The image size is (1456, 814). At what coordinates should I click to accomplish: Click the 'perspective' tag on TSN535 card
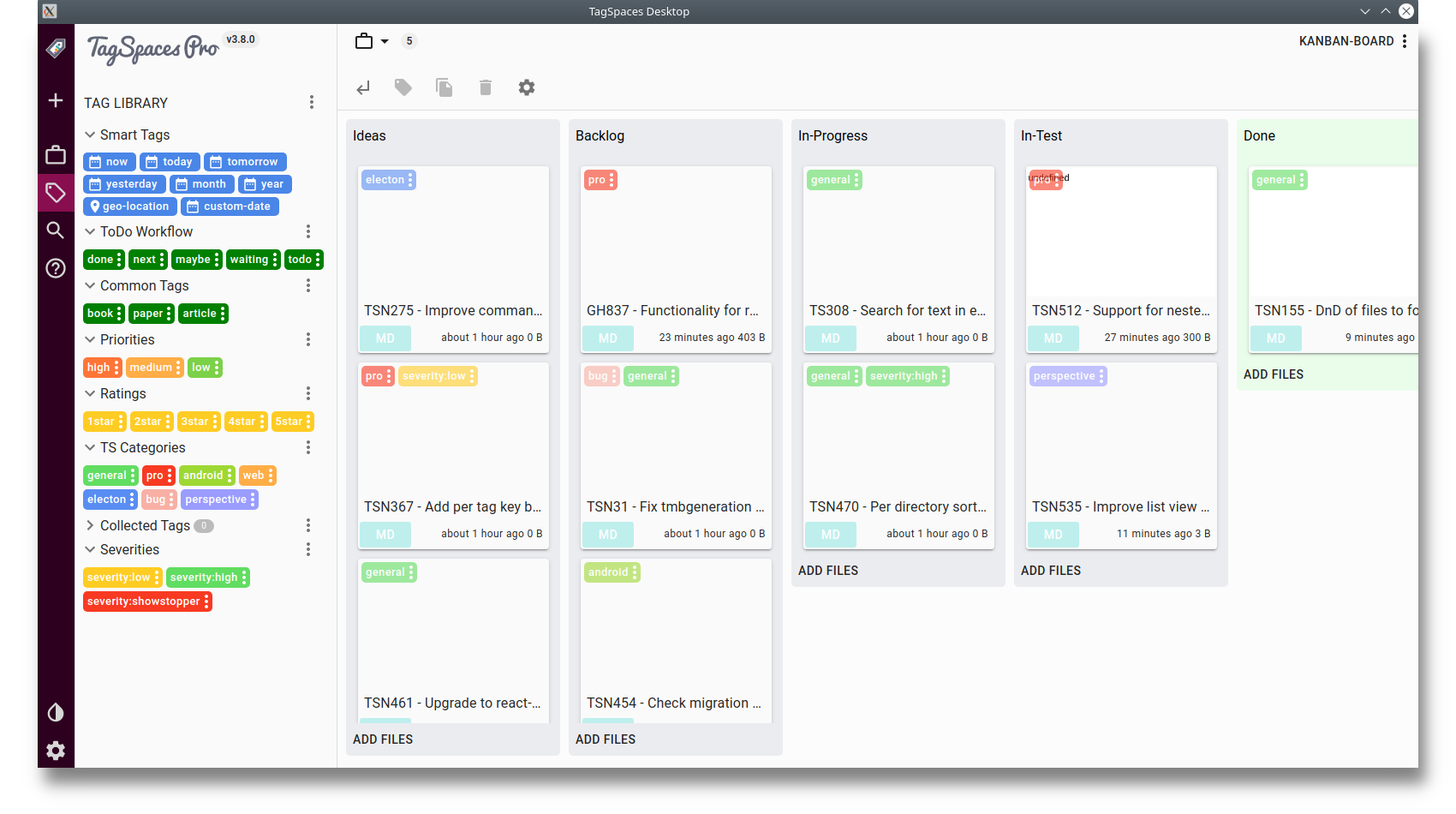click(x=1068, y=376)
